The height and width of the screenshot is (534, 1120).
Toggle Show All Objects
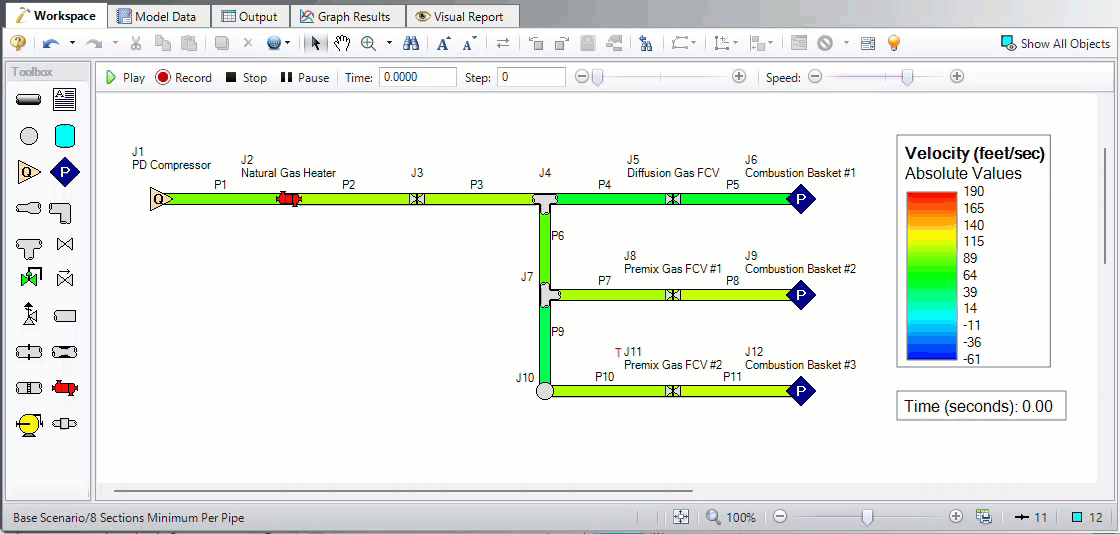pyautogui.click(x=1056, y=43)
